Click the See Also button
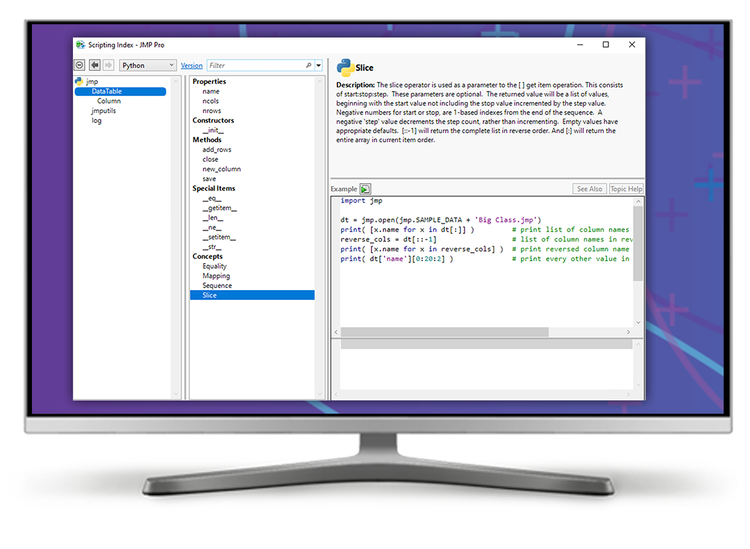The image size is (750, 549). click(589, 189)
